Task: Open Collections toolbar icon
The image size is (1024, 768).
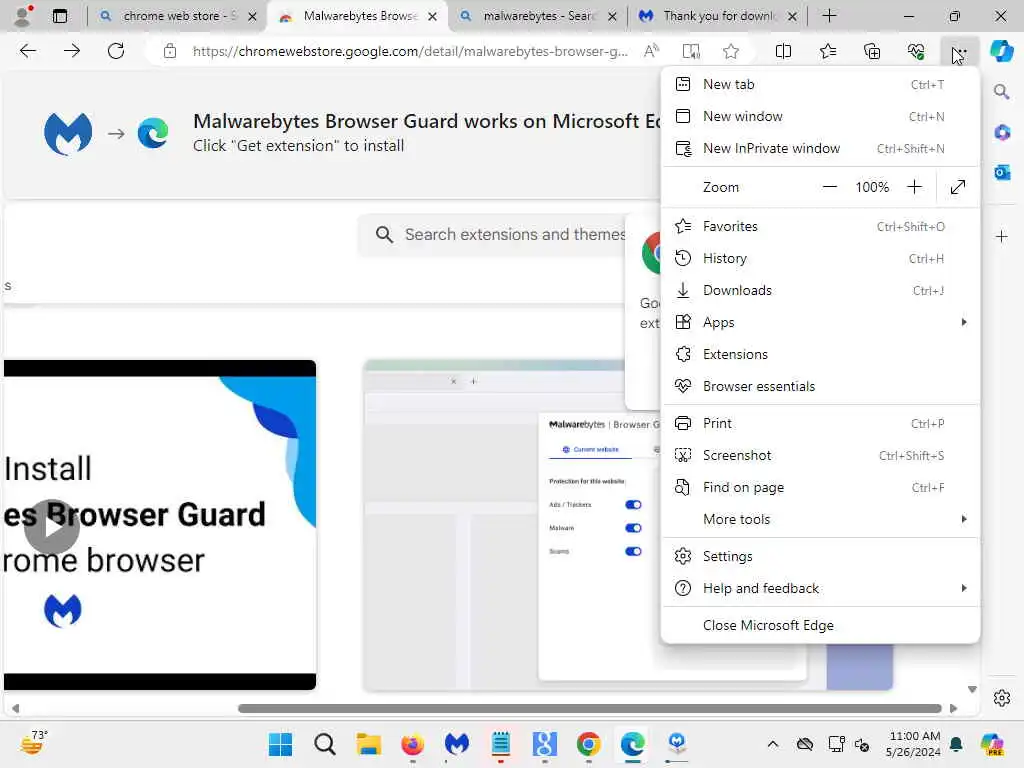Action: tap(872, 51)
